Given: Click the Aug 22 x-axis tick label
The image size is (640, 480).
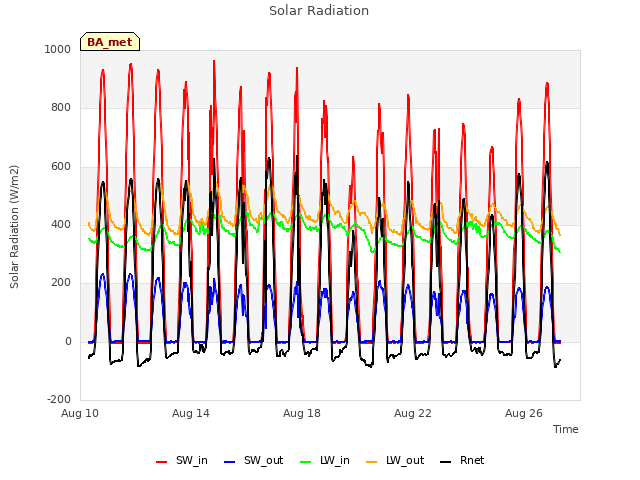Looking at the screenshot, I should click(x=413, y=413).
